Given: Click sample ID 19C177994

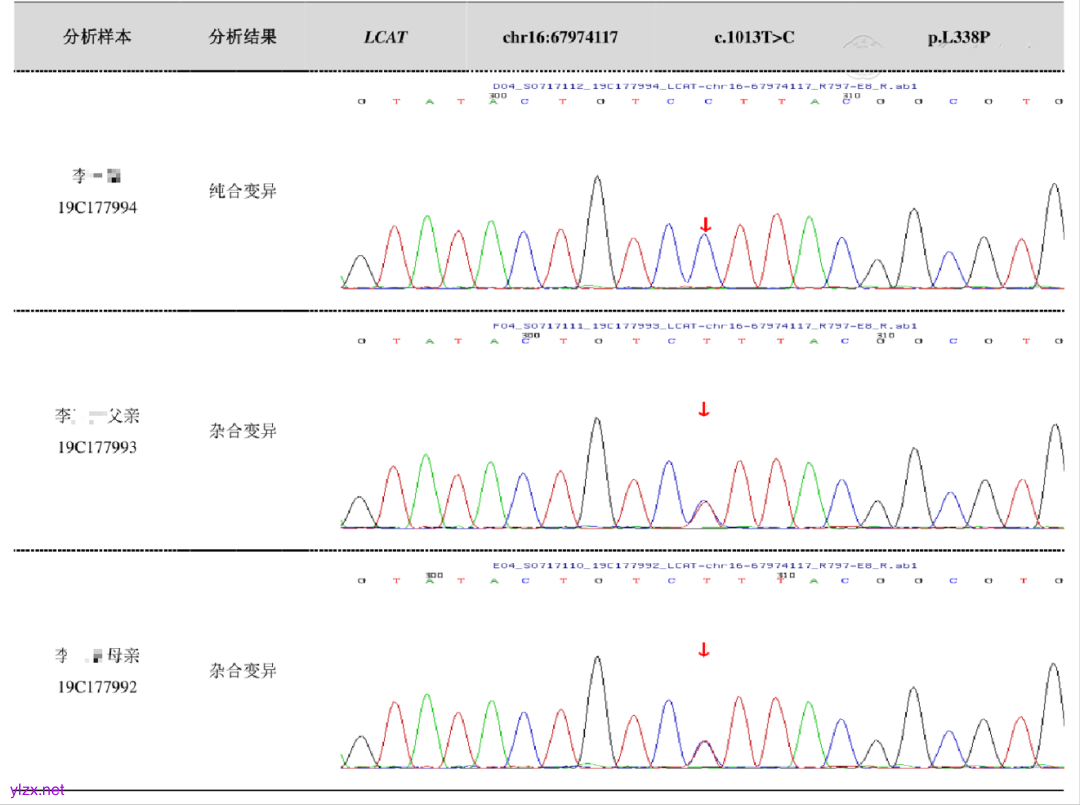Looking at the screenshot, I should [x=97, y=208].
